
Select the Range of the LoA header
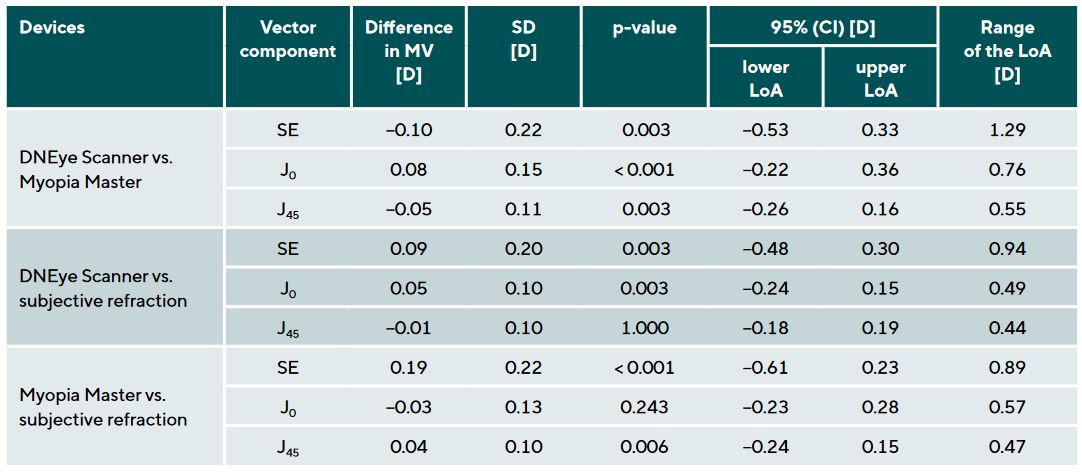click(x=1007, y=51)
